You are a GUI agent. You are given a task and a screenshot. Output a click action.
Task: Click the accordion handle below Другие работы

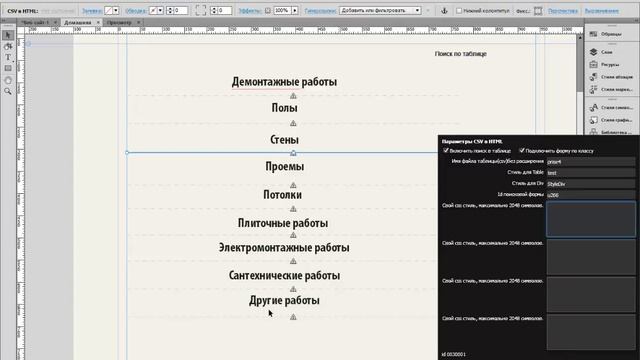293,316
